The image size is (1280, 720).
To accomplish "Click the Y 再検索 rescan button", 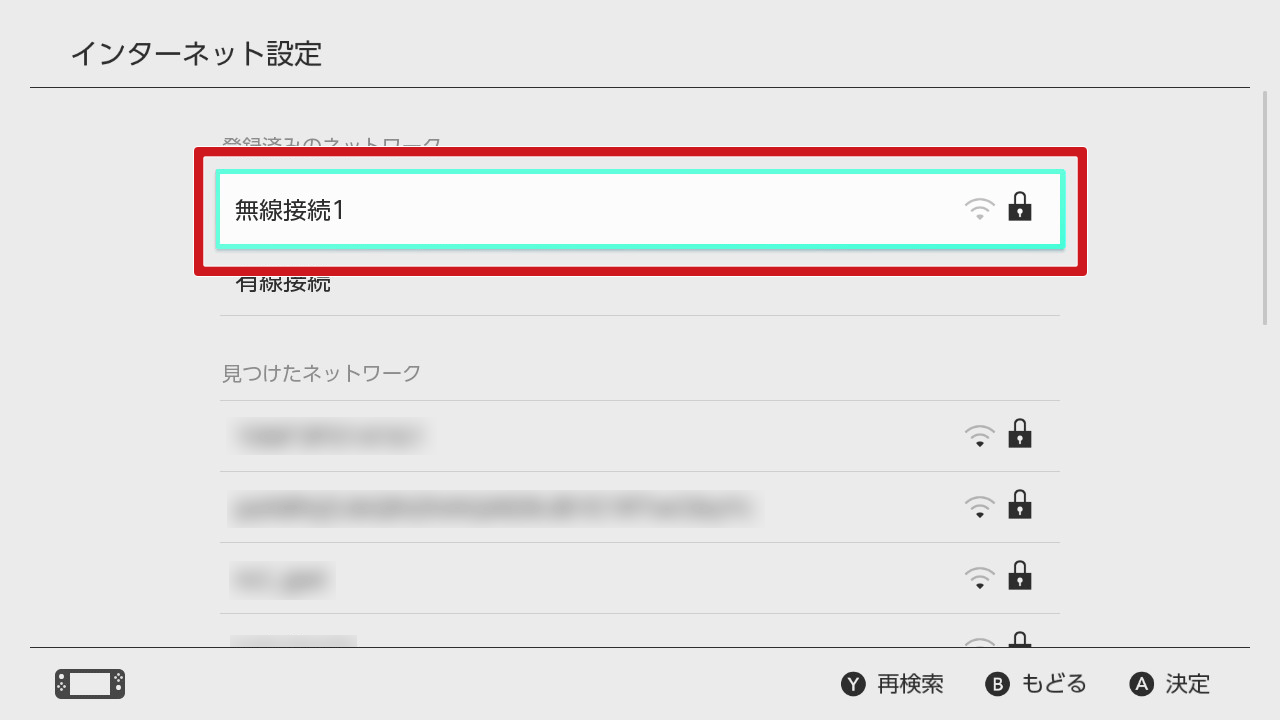I will [x=892, y=684].
